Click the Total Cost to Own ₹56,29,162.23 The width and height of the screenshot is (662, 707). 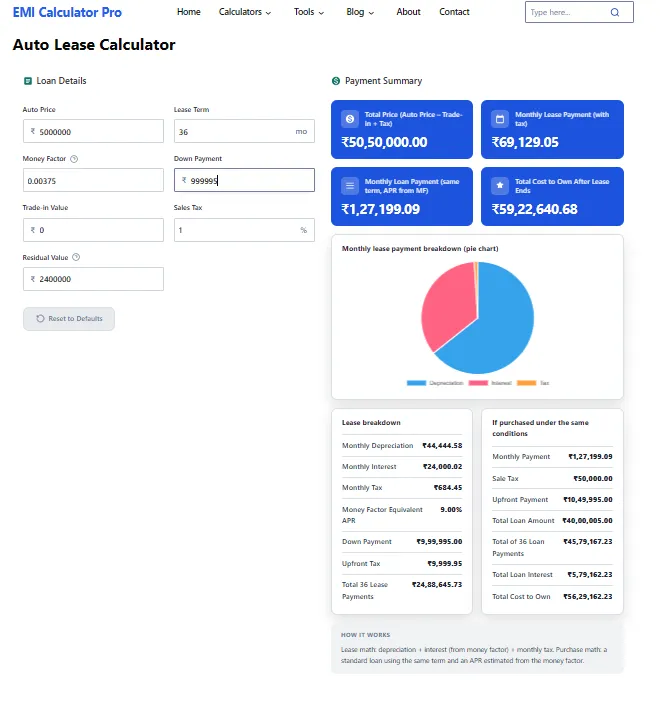point(588,597)
